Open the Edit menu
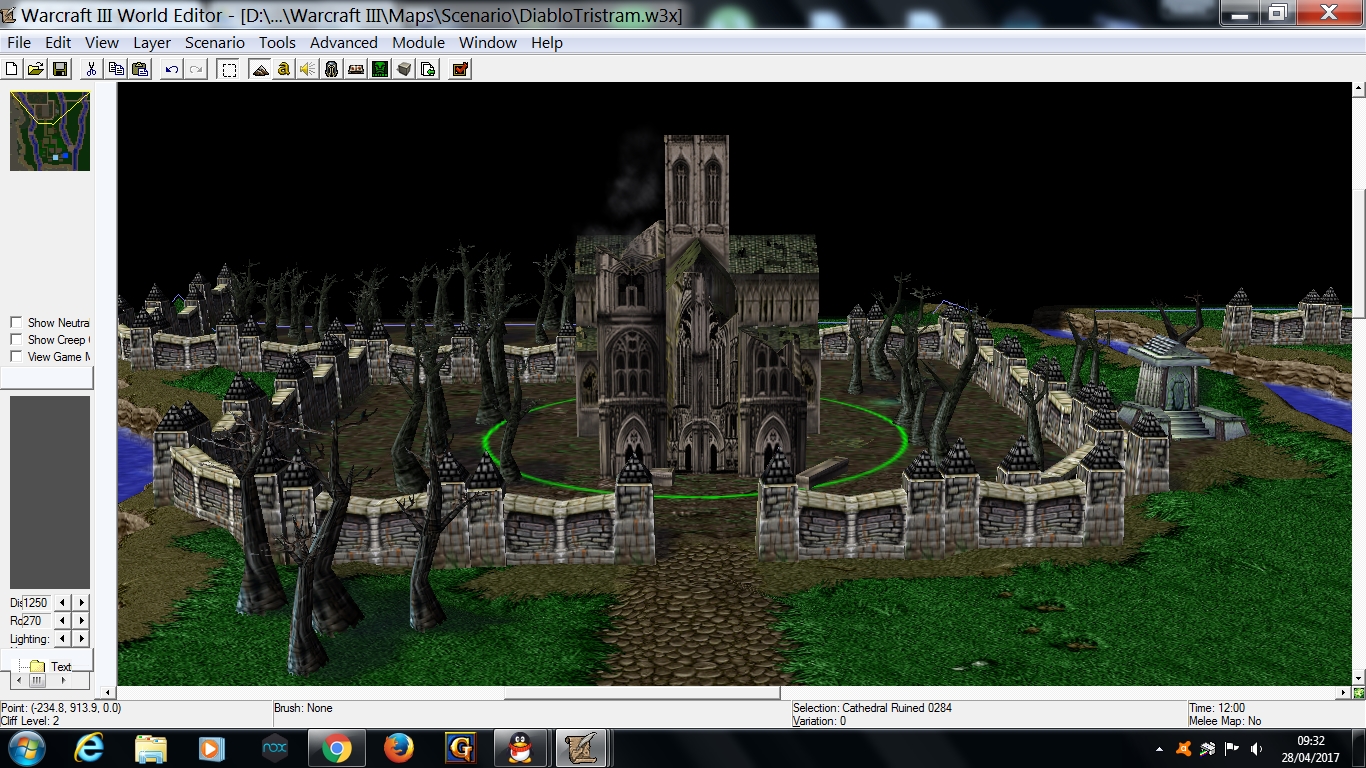The image size is (1366, 768). 58,42
